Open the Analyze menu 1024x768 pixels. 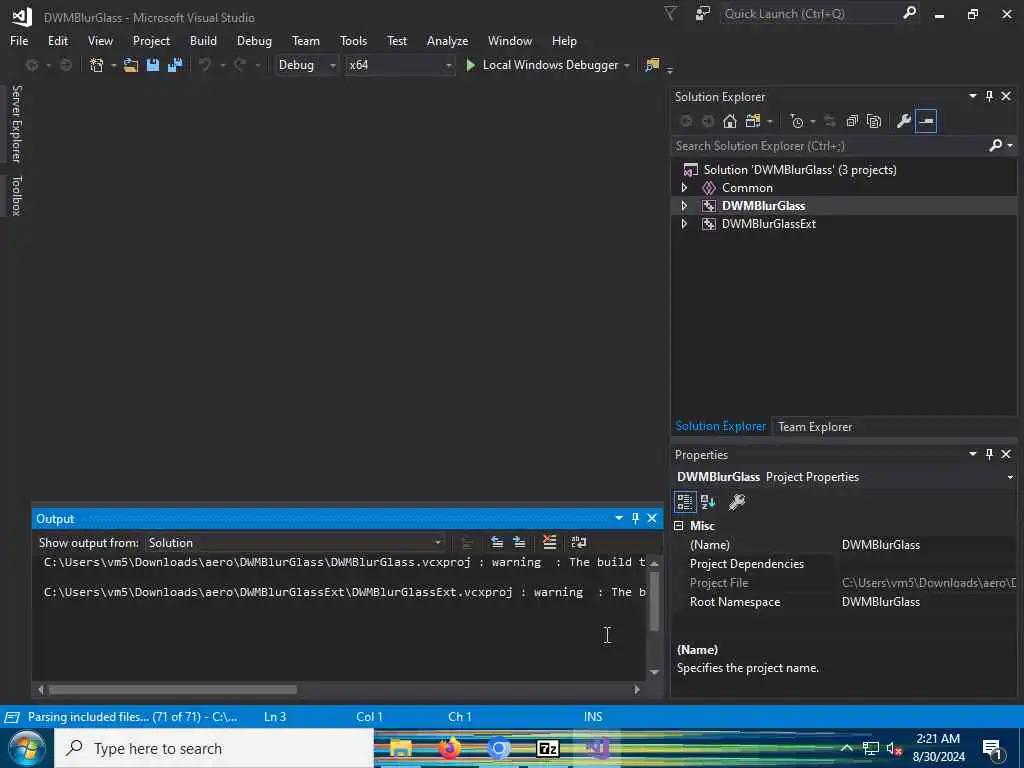click(447, 40)
